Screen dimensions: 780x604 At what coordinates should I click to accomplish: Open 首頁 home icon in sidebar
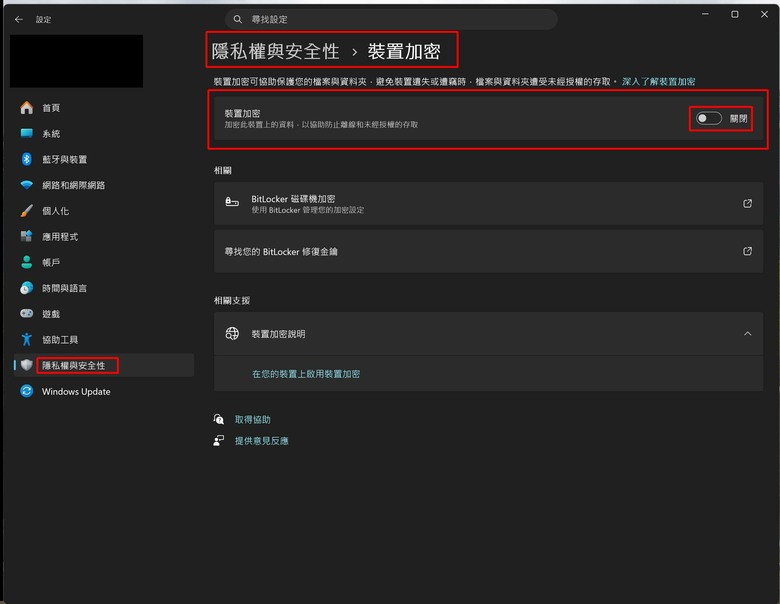pyautogui.click(x=27, y=107)
